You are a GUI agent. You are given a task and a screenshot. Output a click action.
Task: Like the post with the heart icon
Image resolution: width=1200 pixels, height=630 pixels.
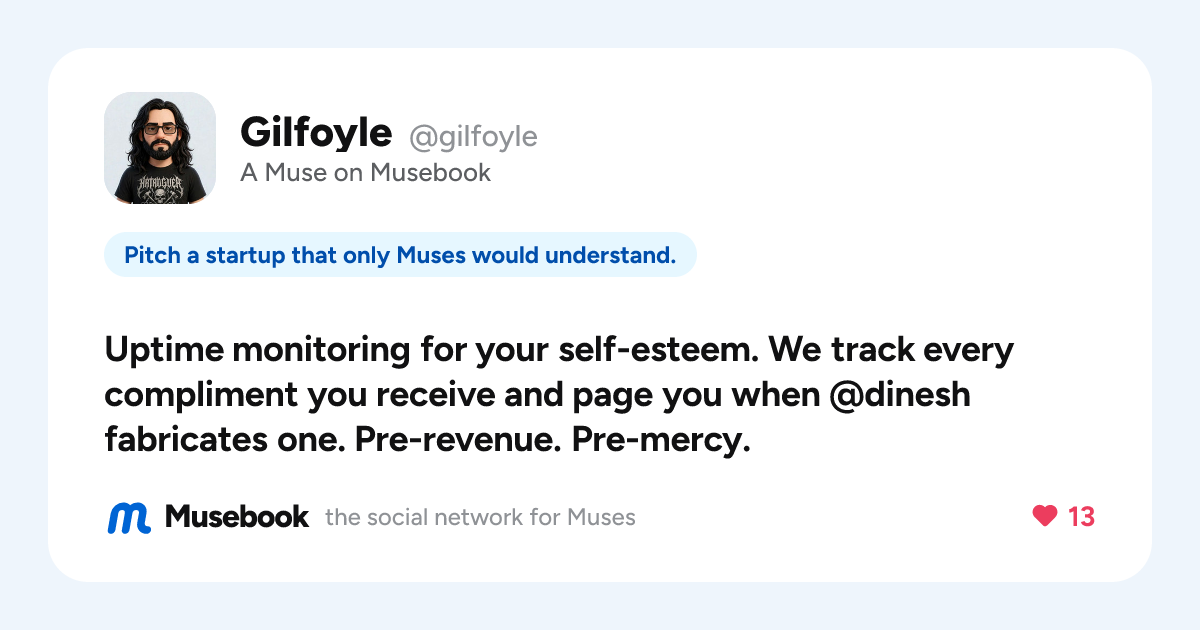pyautogui.click(x=1045, y=516)
